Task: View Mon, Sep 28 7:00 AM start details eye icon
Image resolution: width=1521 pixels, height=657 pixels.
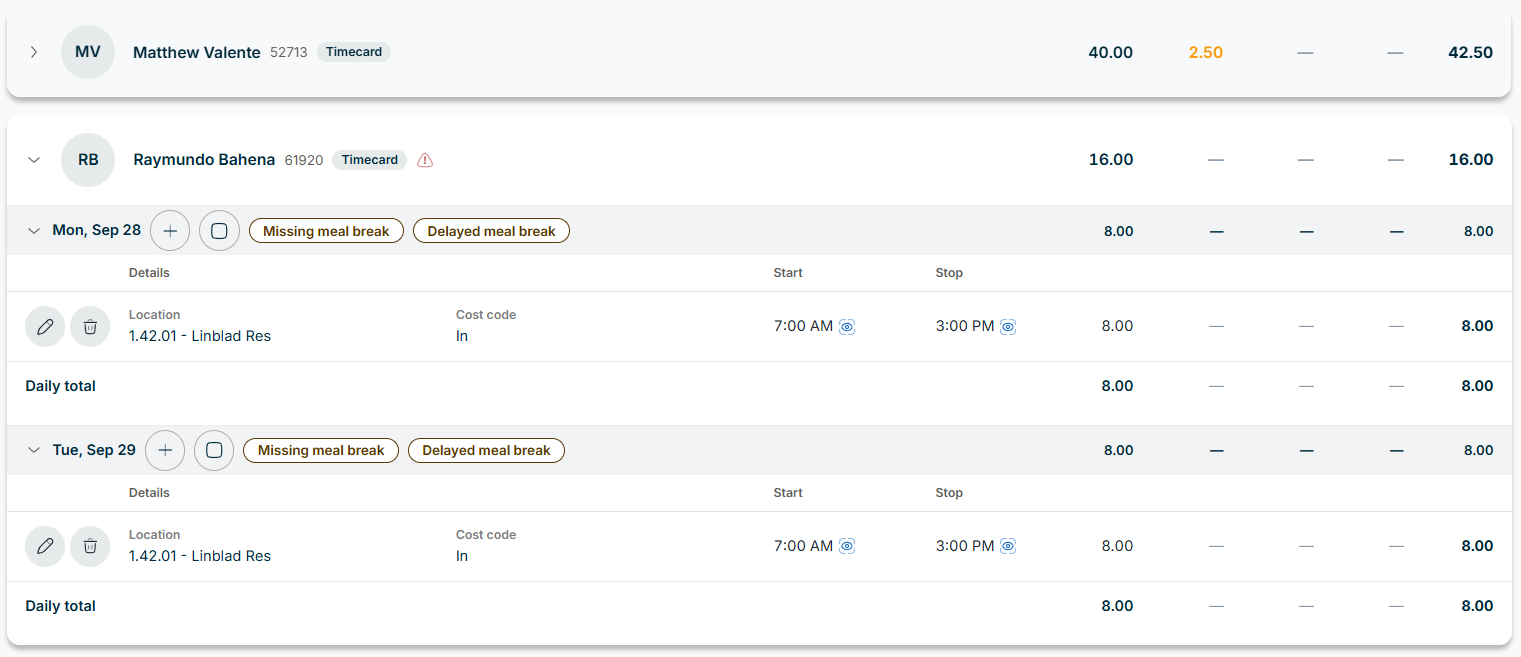Action: (847, 327)
